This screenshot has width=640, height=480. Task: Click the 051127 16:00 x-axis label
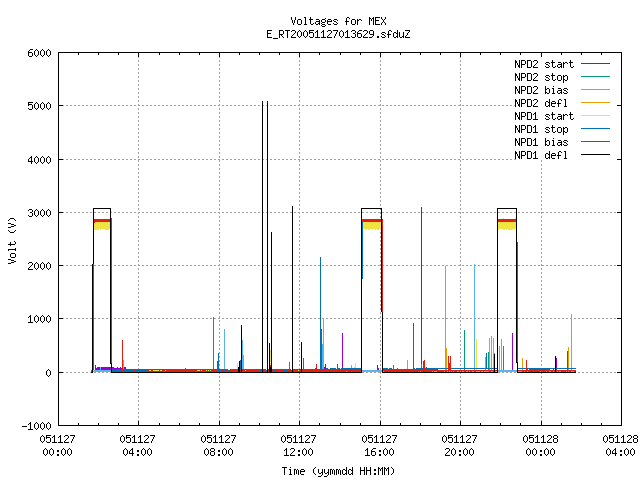tap(379, 446)
